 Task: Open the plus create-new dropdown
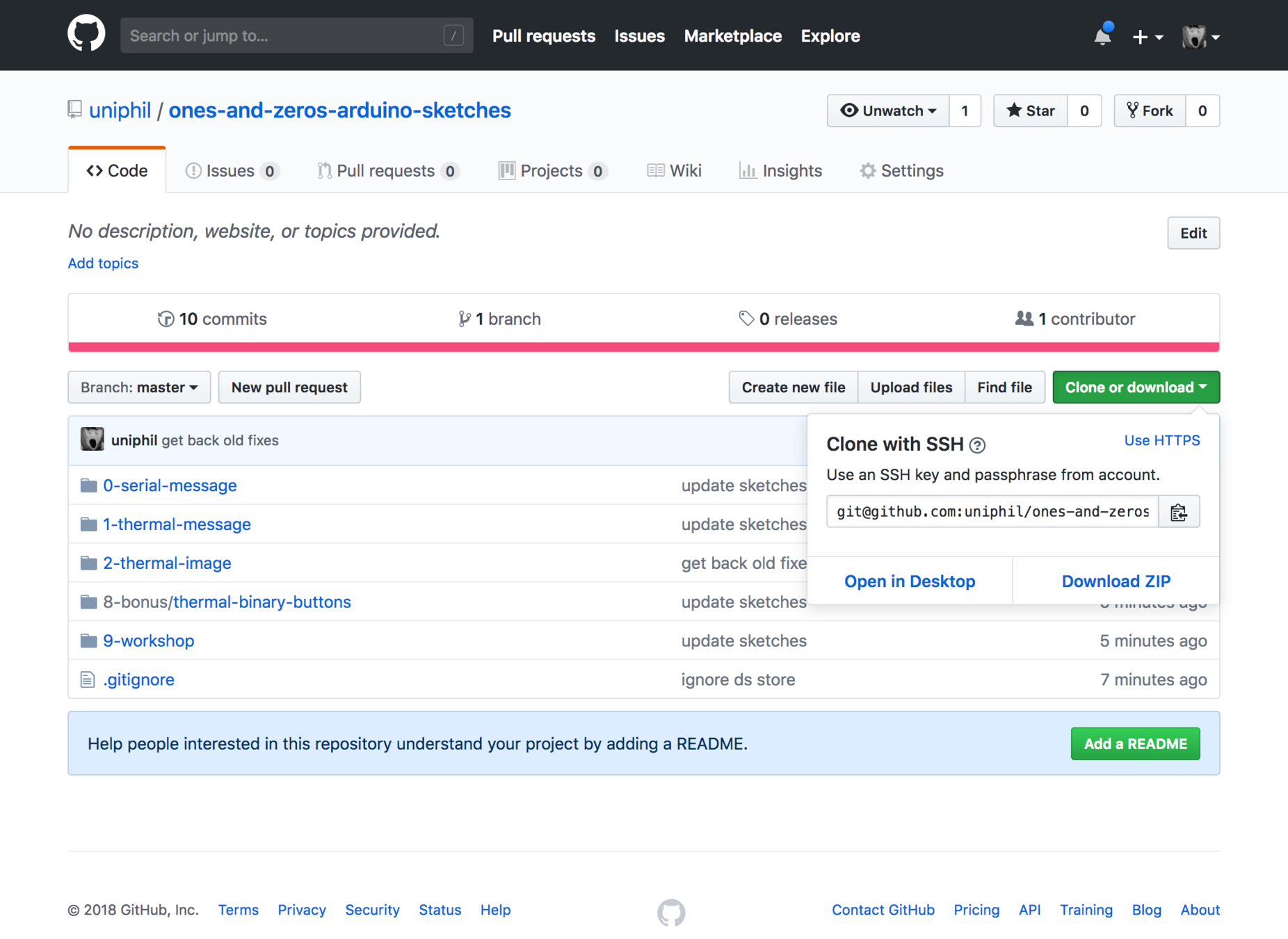[1148, 37]
